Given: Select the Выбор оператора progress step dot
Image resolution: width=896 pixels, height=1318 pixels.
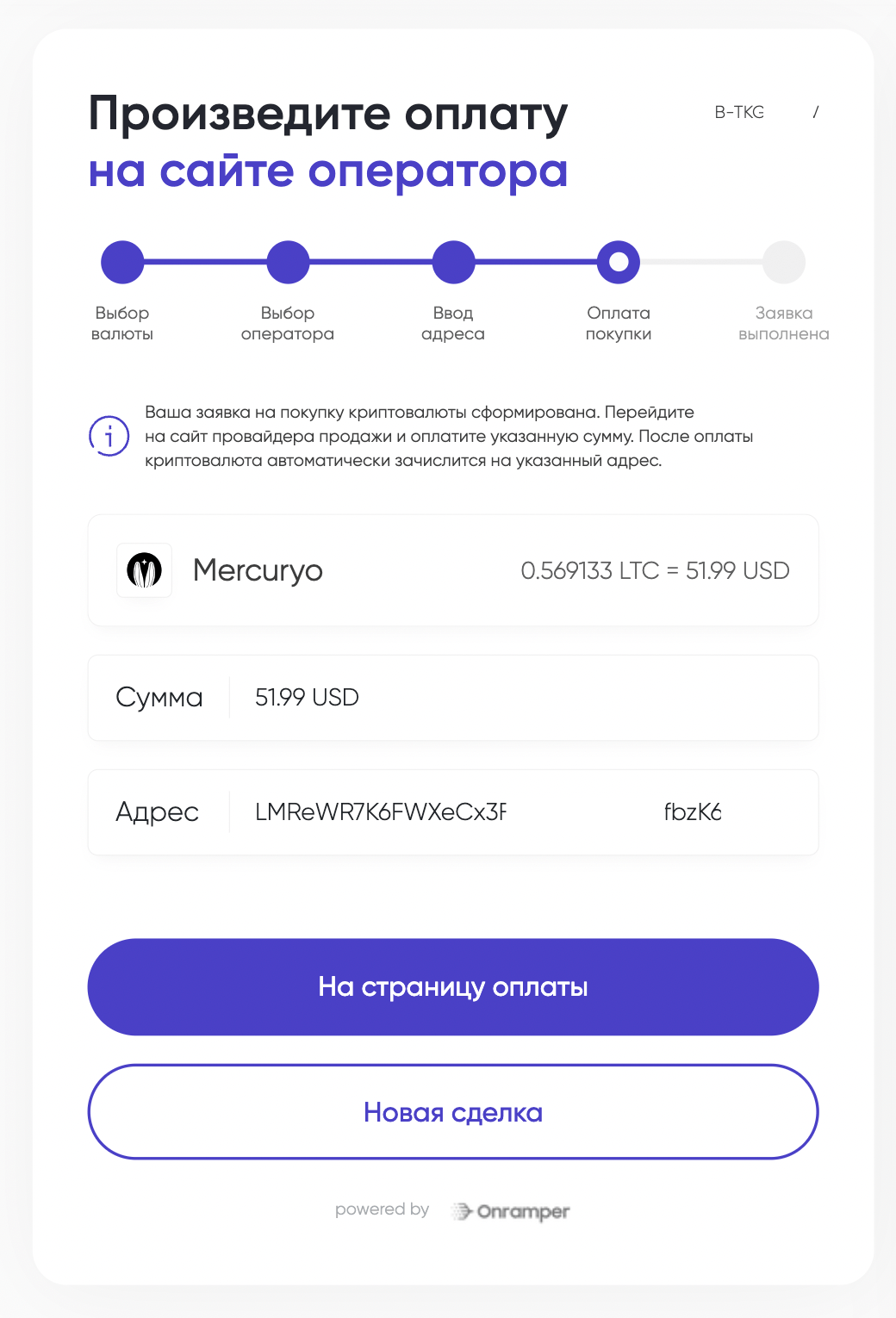Looking at the screenshot, I should click(x=288, y=262).
